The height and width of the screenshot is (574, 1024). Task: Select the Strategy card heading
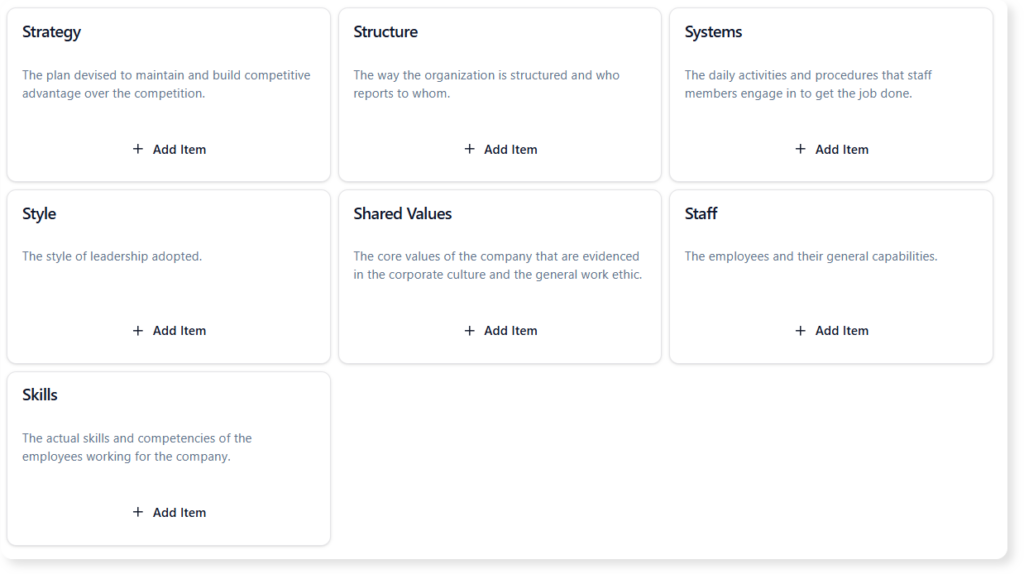tap(52, 32)
